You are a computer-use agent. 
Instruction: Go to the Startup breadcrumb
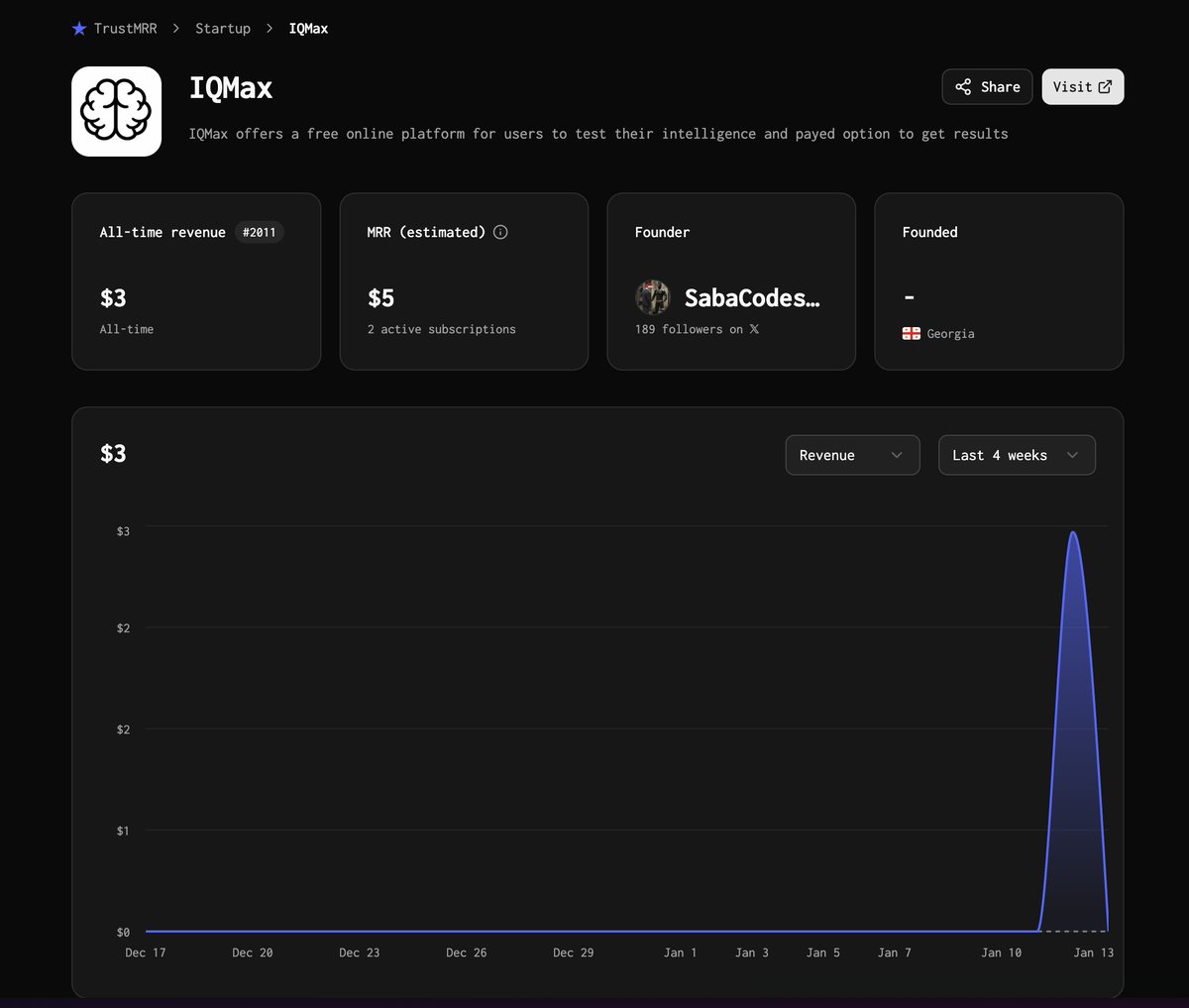pos(223,29)
